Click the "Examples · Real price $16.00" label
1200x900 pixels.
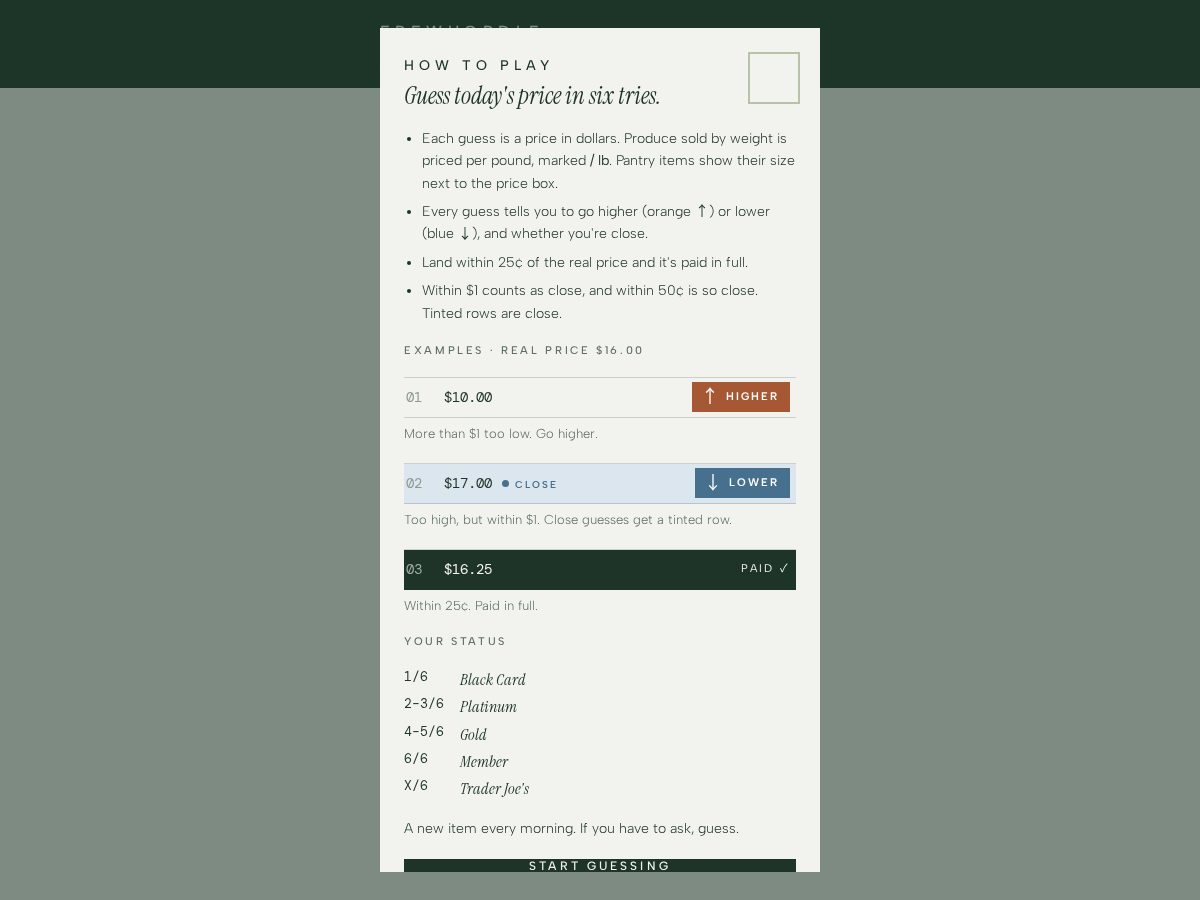(x=524, y=350)
